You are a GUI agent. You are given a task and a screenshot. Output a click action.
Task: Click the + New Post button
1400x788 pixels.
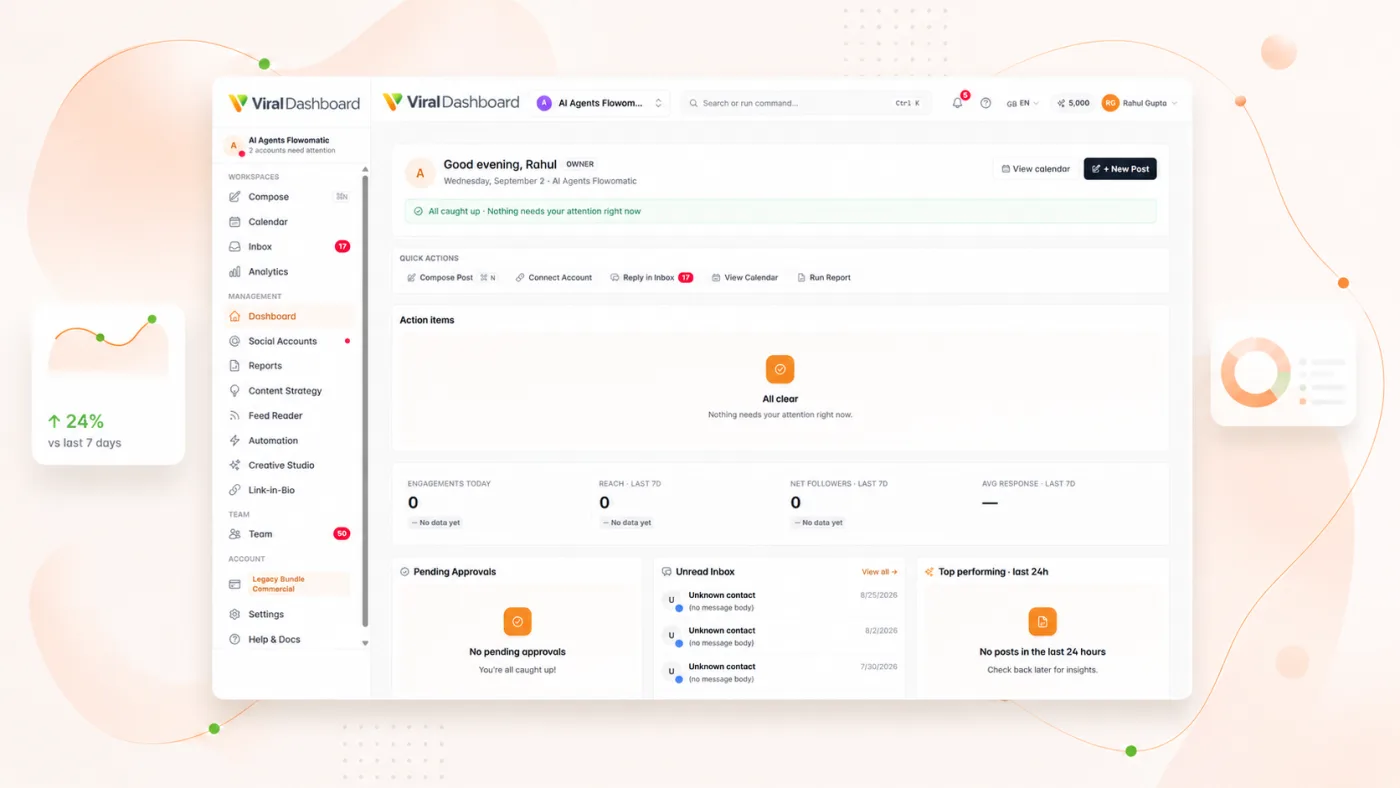pos(1120,169)
